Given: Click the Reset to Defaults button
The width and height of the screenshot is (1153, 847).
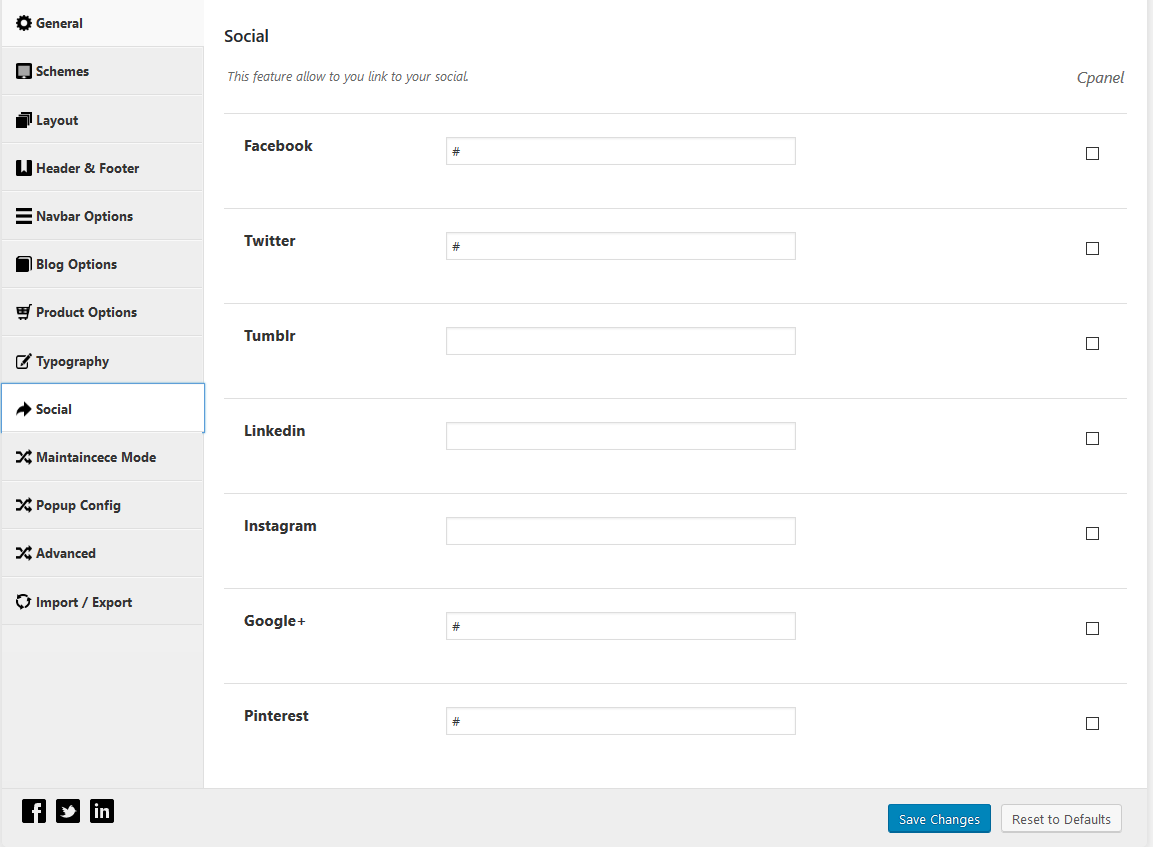Looking at the screenshot, I should [1061, 819].
